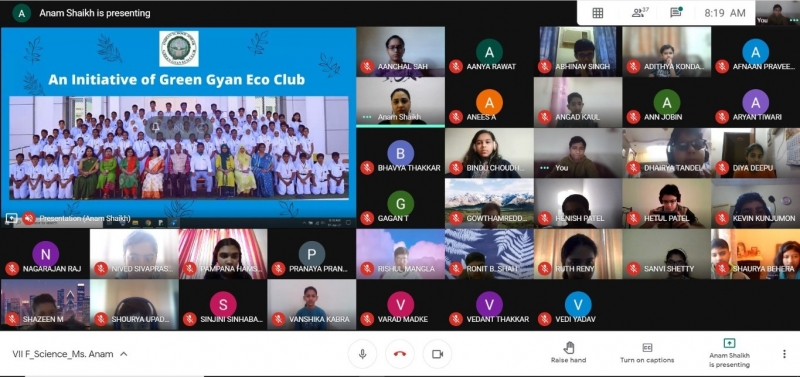Click the Green Gyan Eco Club presentation
This screenshot has height=377, width=800.
coord(178,122)
